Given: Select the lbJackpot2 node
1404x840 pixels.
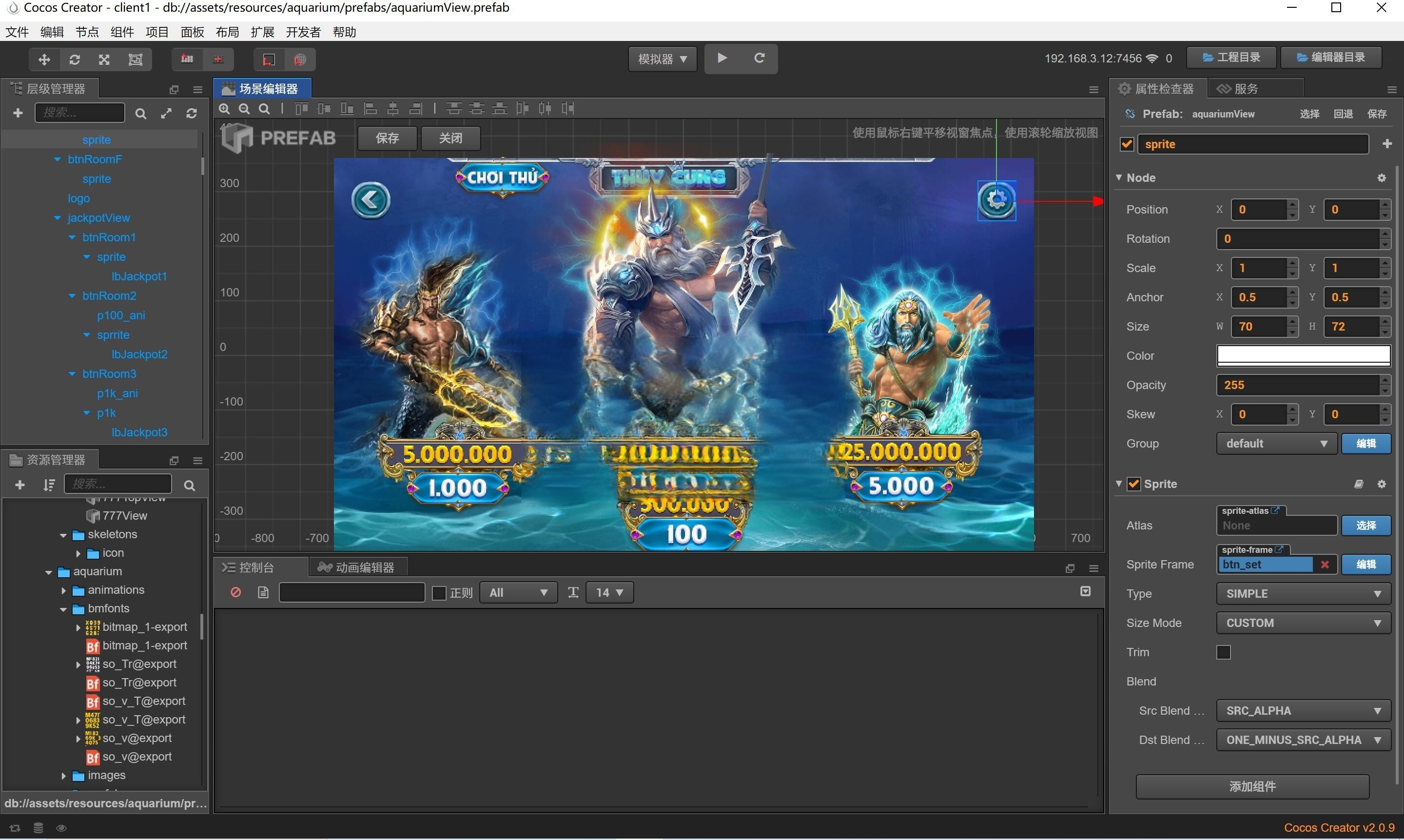Looking at the screenshot, I should pyautogui.click(x=139, y=355).
